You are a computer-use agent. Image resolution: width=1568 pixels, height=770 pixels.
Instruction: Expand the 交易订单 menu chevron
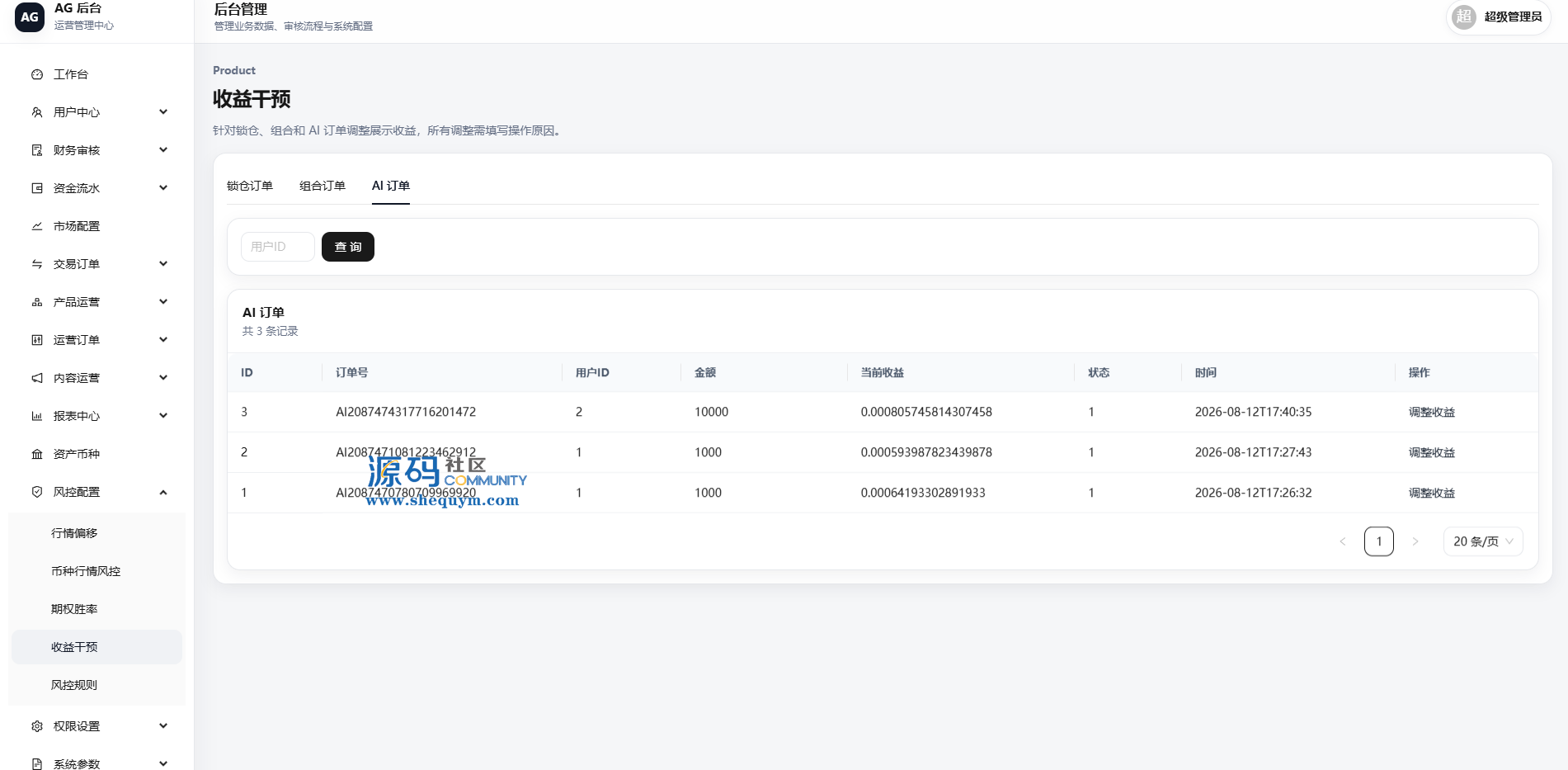(163, 264)
